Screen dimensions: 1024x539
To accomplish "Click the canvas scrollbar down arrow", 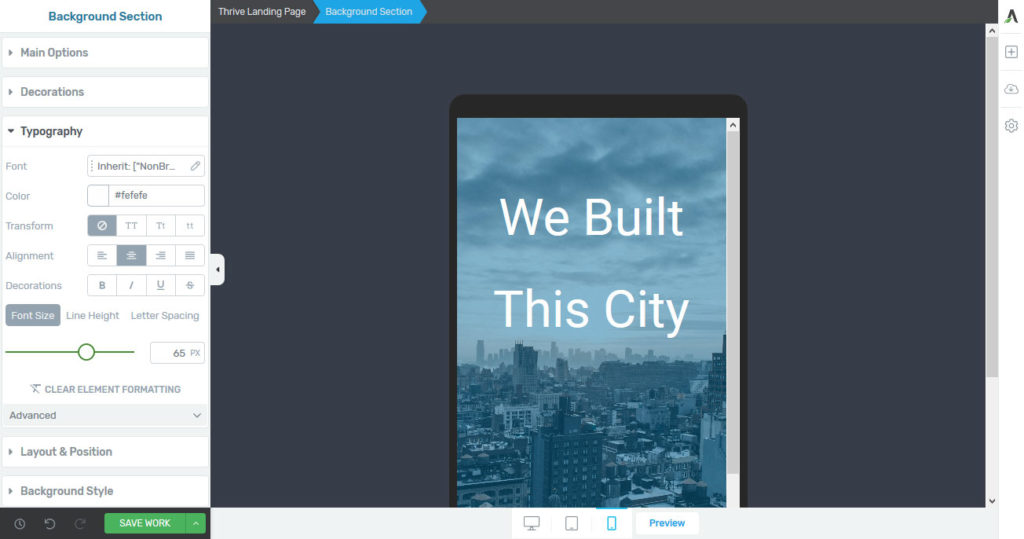I will point(992,501).
